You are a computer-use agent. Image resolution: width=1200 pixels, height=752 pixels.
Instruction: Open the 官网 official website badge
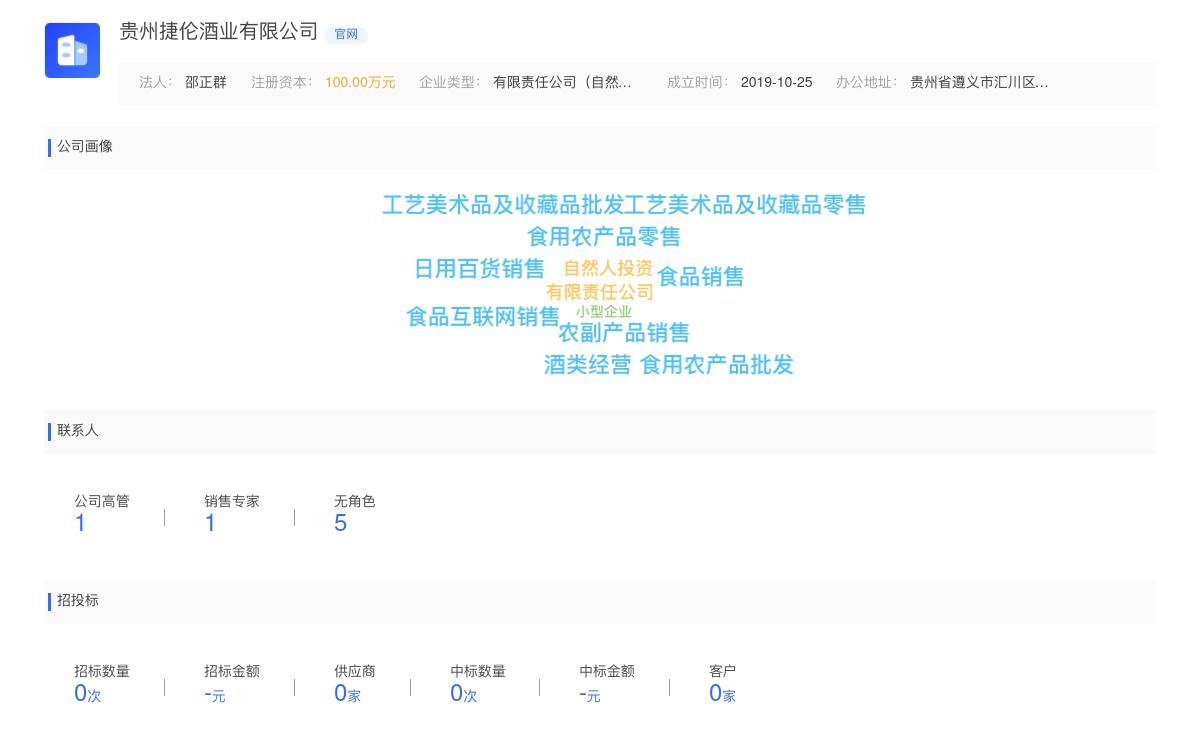point(346,34)
